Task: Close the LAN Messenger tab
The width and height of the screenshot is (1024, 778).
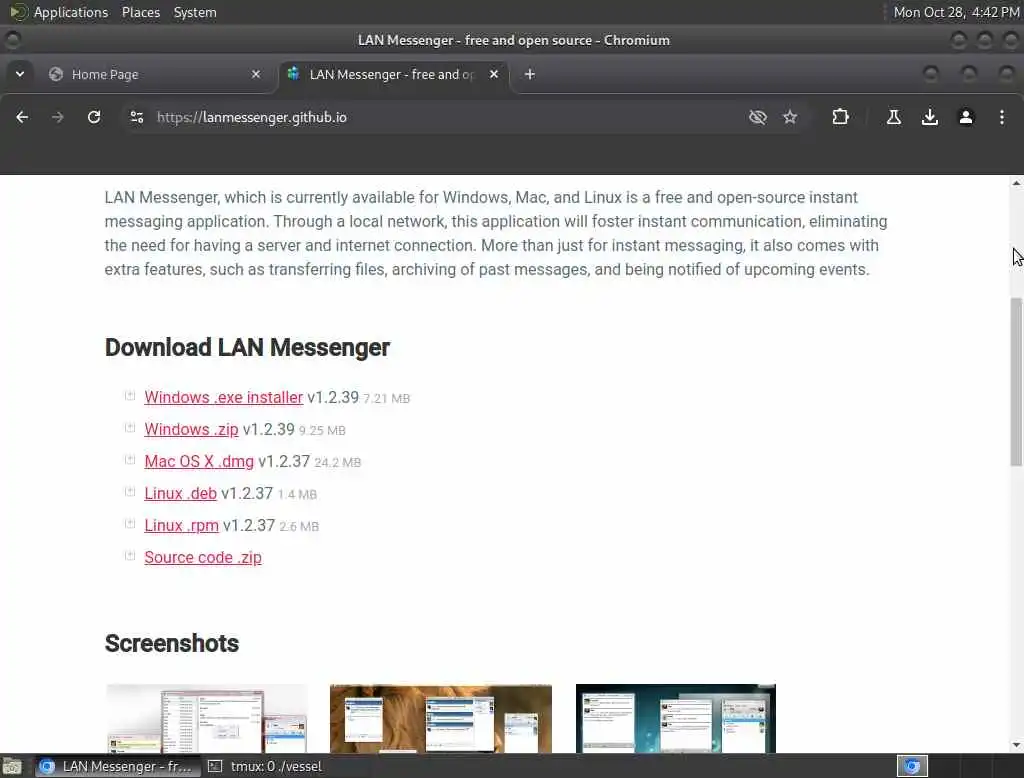Action: 494,74
